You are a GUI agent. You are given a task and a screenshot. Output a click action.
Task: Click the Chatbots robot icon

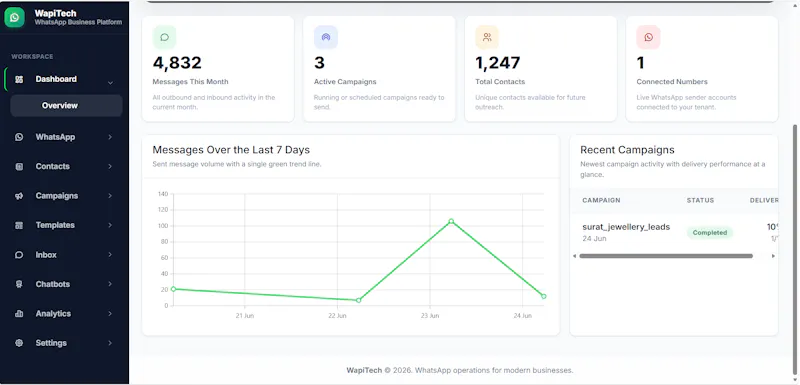pyautogui.click(x=19, y=285)
